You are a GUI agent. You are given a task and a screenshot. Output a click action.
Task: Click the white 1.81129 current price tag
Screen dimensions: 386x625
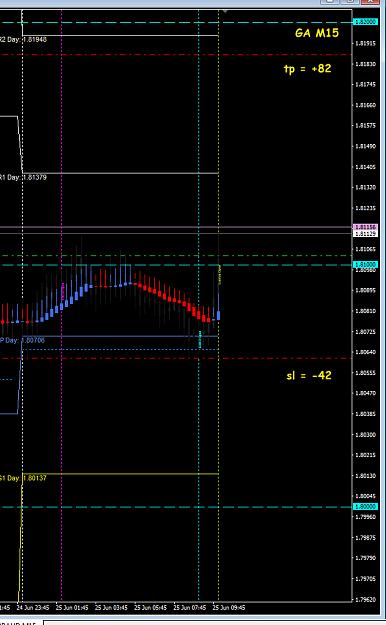[x=365, y=233]
